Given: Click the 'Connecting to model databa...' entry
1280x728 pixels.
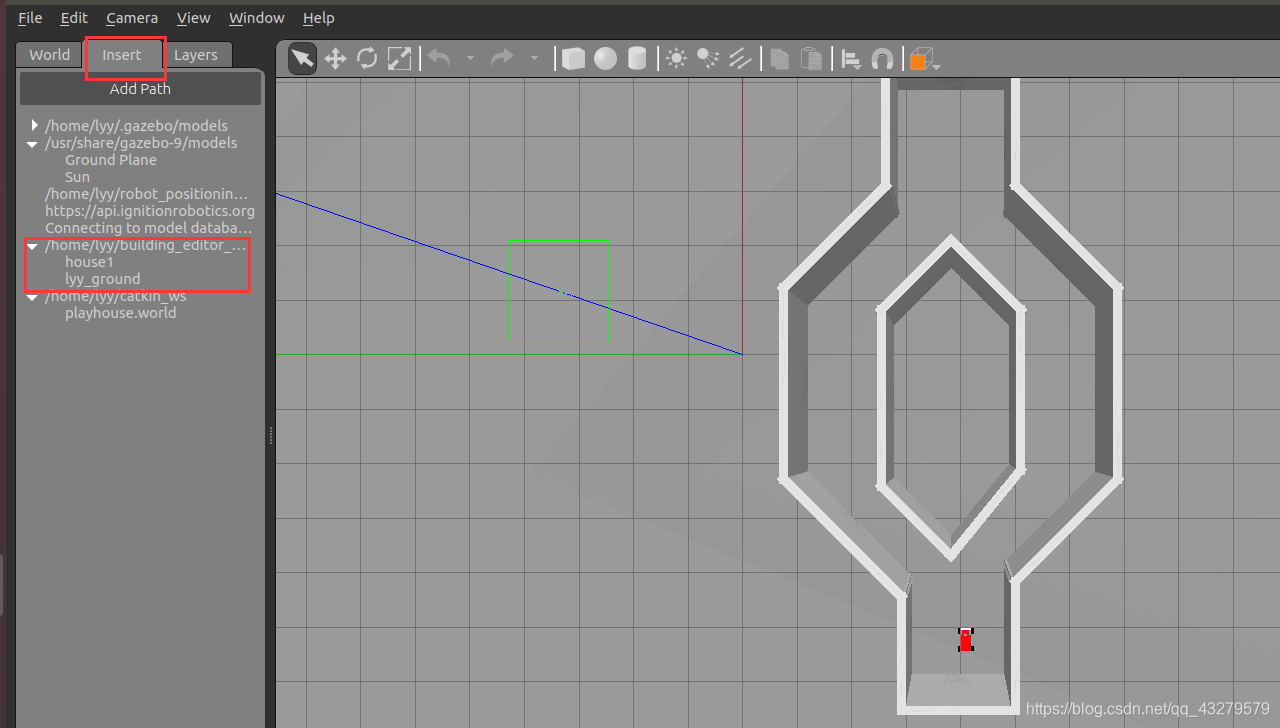Looking at the screenshot, I should pyautogui.click(x=148, y=228).
